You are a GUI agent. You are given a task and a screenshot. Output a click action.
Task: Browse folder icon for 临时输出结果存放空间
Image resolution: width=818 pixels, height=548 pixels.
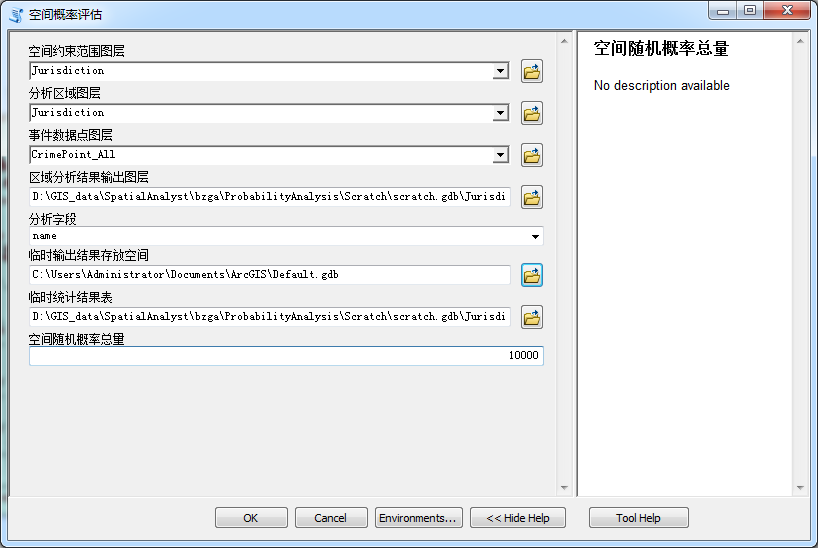point(532,275)
